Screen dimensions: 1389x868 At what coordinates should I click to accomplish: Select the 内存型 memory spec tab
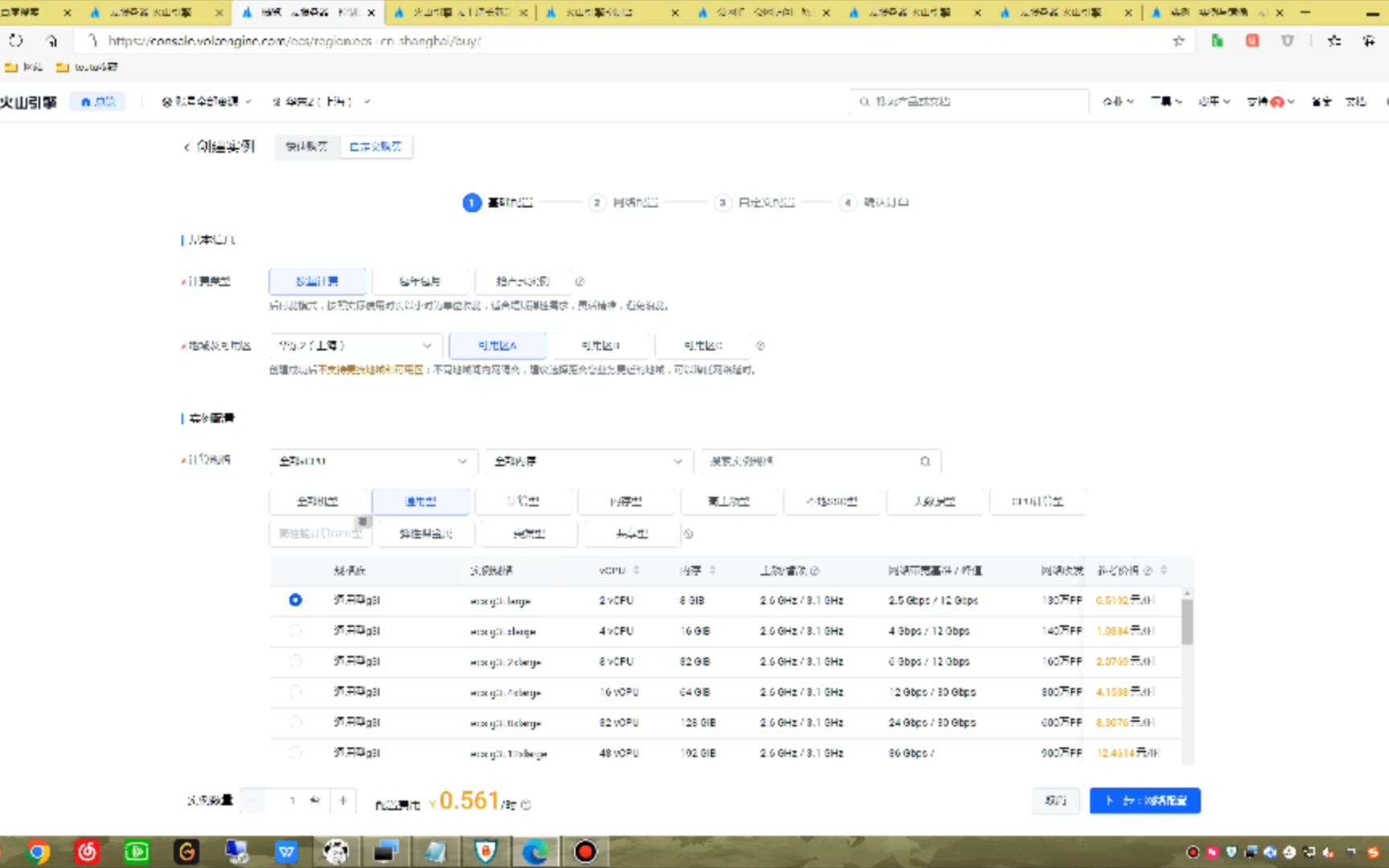click(626, 502)
